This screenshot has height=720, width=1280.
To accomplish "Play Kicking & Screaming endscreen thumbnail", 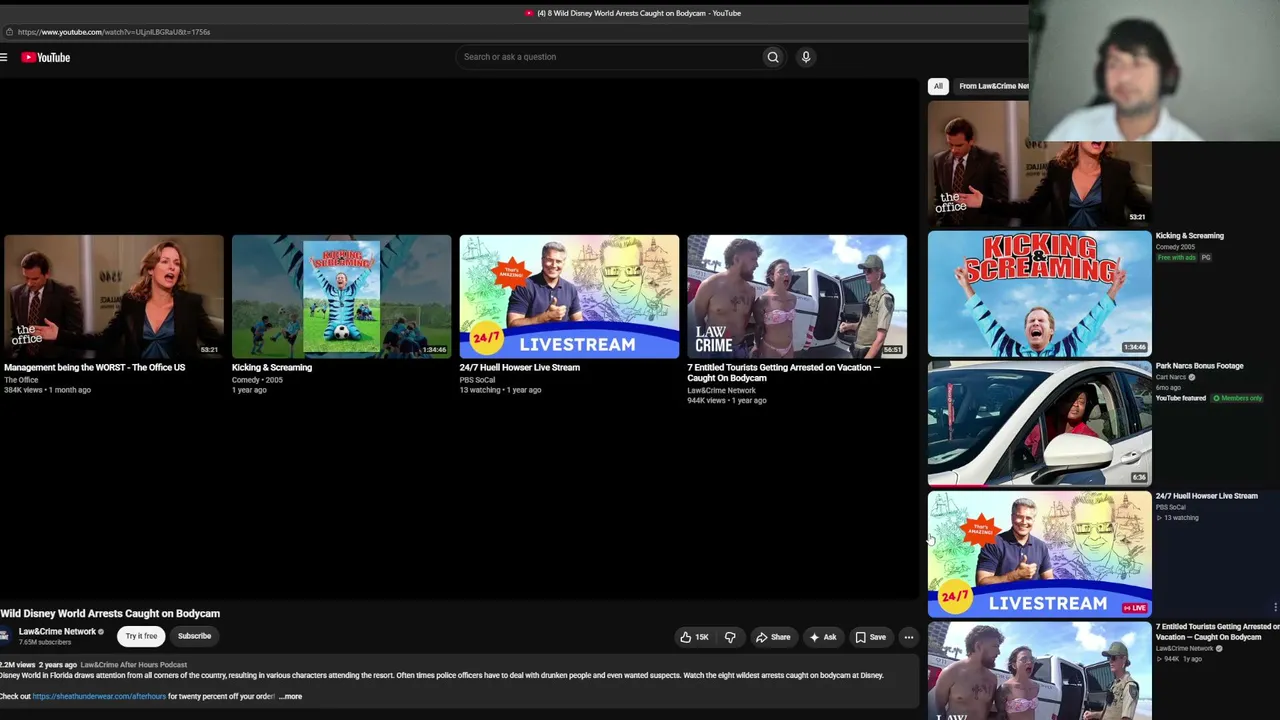I will coord(342,296).
